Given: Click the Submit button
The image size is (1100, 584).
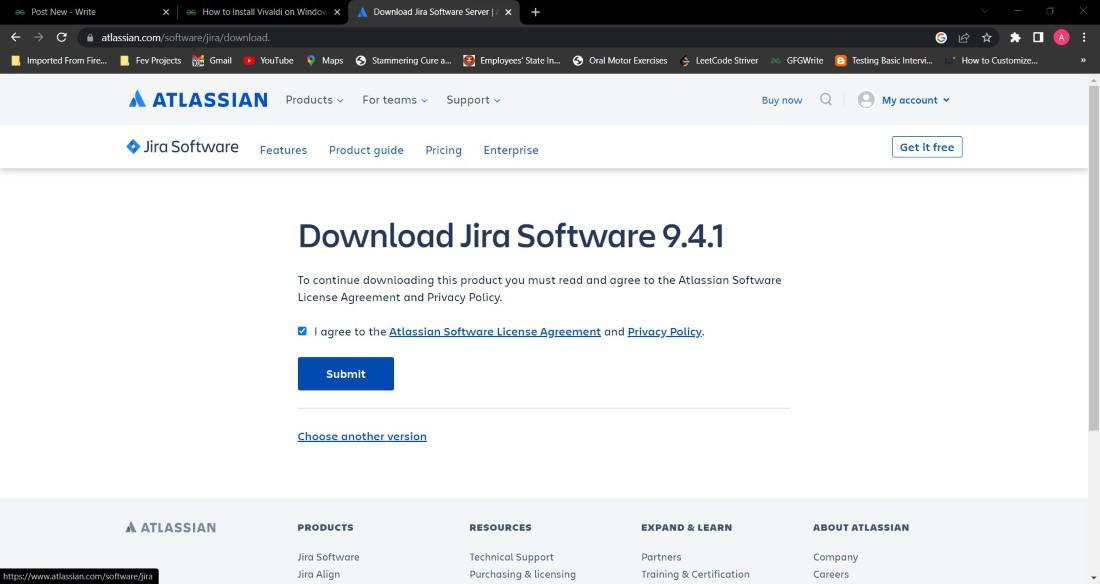Looking at the screenshot, I should pos(345,373).
